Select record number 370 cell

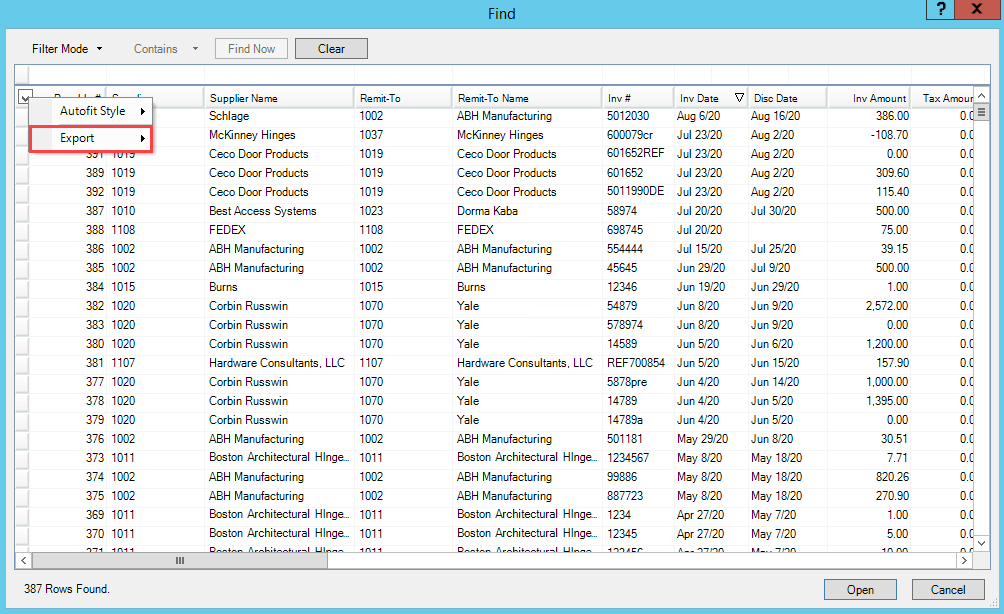click(x=68, y=534)
